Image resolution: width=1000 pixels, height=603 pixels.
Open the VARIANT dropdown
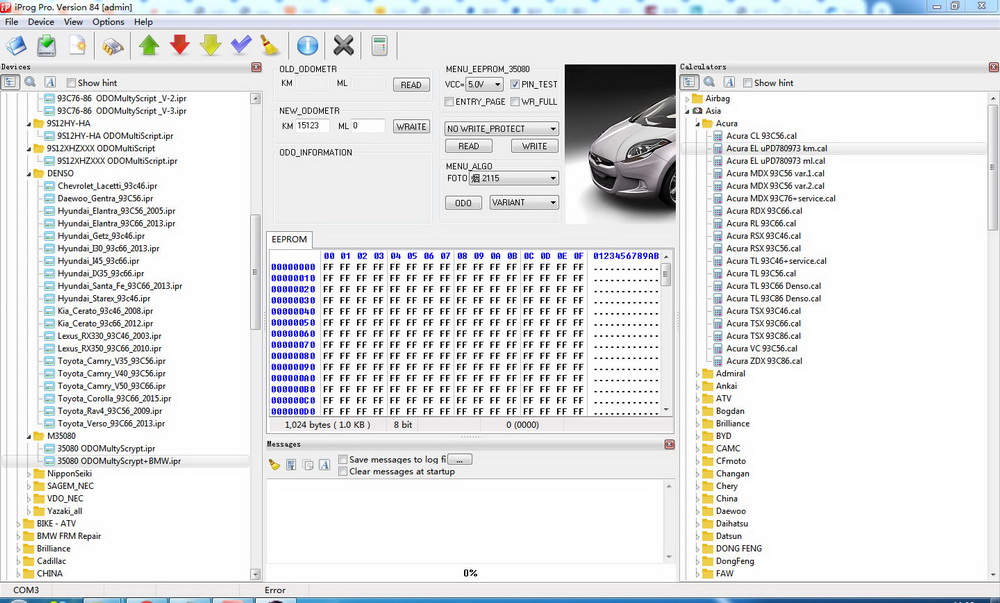pos(524,202)
